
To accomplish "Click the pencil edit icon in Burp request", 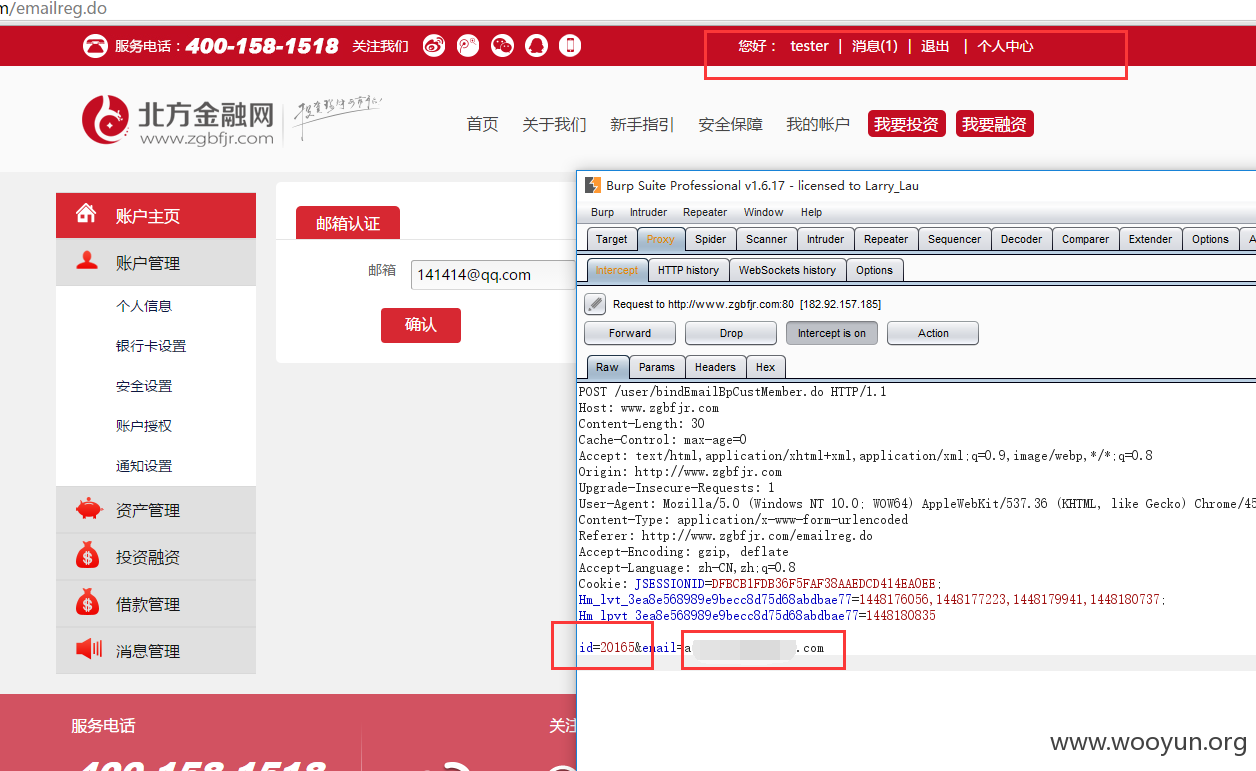I will [x=595, y=304].
